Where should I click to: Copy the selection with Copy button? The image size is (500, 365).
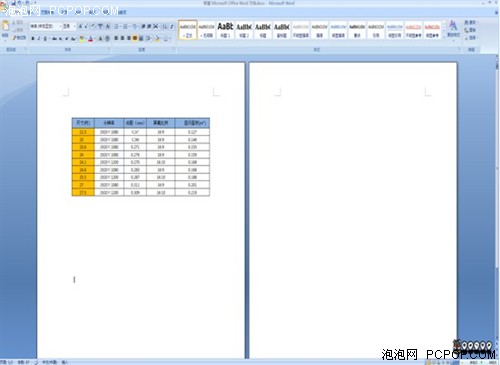[17, 30]
